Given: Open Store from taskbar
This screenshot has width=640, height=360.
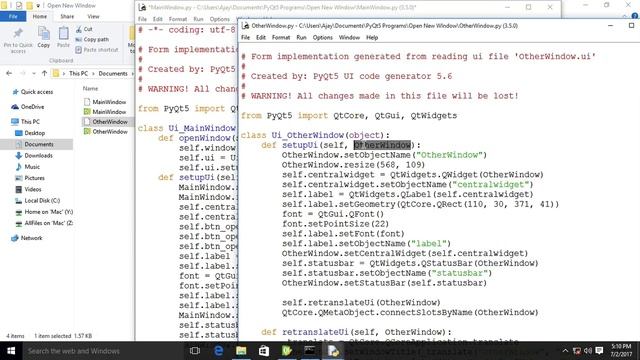Looking at the screenshot, I should [x=264, y=351].
